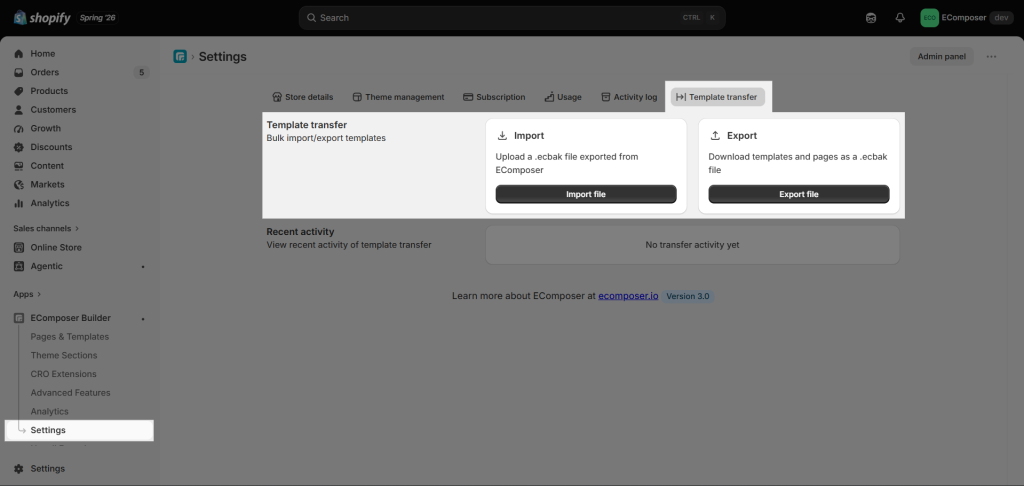The height and width of the screenshot is (486, 1024).
Task: Click the green ECO store avatar
Action: click(929, 18)
